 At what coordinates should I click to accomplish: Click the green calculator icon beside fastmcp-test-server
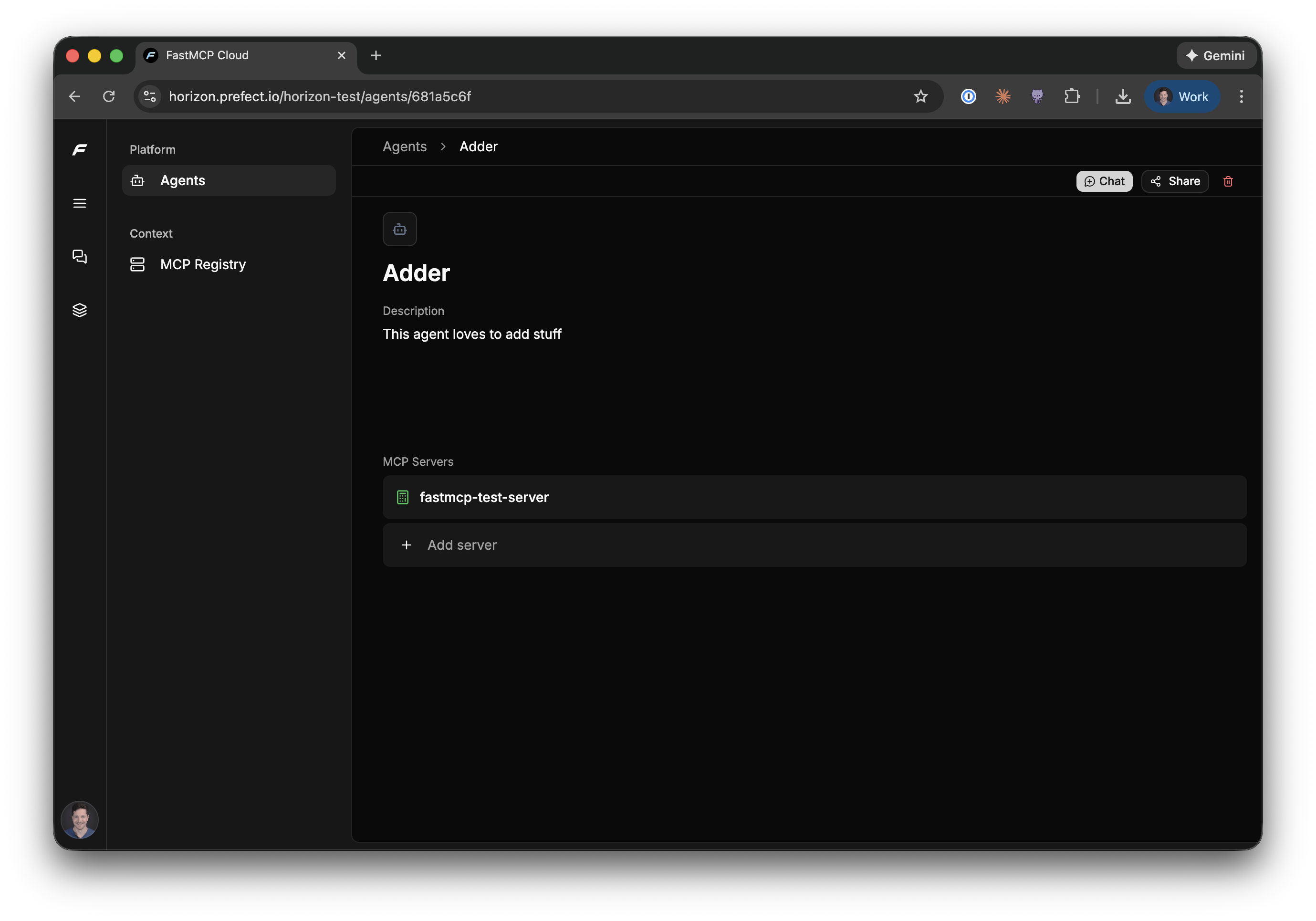coord(402,497)
